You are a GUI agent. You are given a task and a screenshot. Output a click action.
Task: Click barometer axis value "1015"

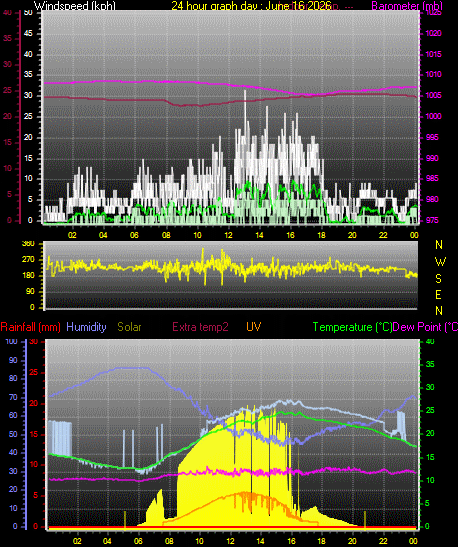click(x=433, y=54)
